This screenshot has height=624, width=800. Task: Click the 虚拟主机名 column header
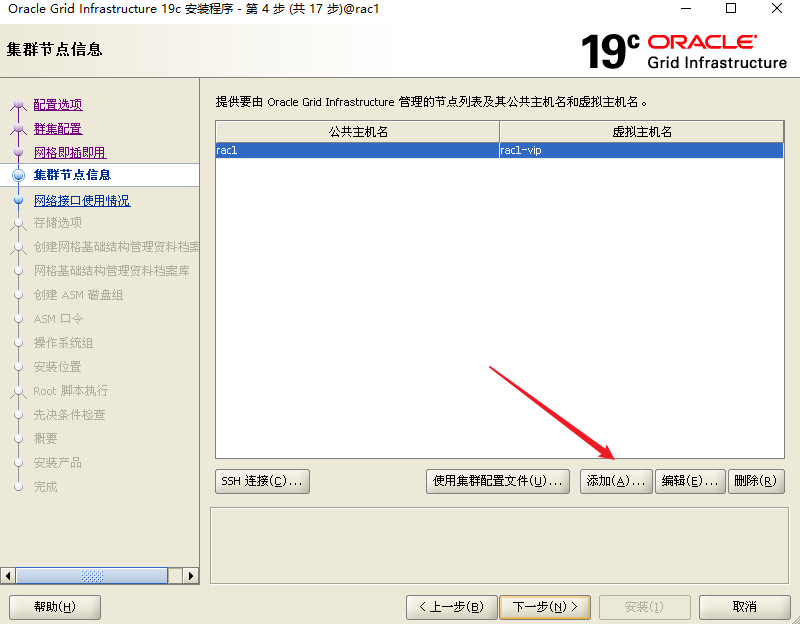coord(641,132)
